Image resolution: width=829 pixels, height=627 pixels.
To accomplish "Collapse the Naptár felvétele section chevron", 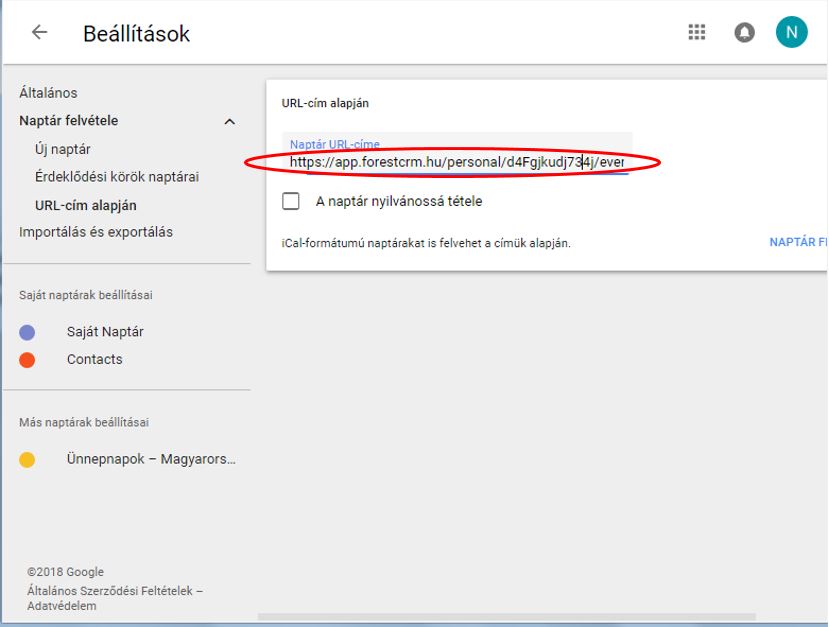I will click(x=229, y=122).
